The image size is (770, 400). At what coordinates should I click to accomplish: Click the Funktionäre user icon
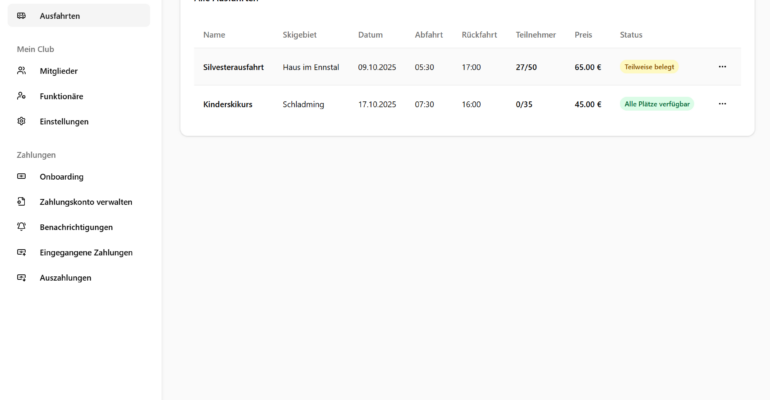22,96
